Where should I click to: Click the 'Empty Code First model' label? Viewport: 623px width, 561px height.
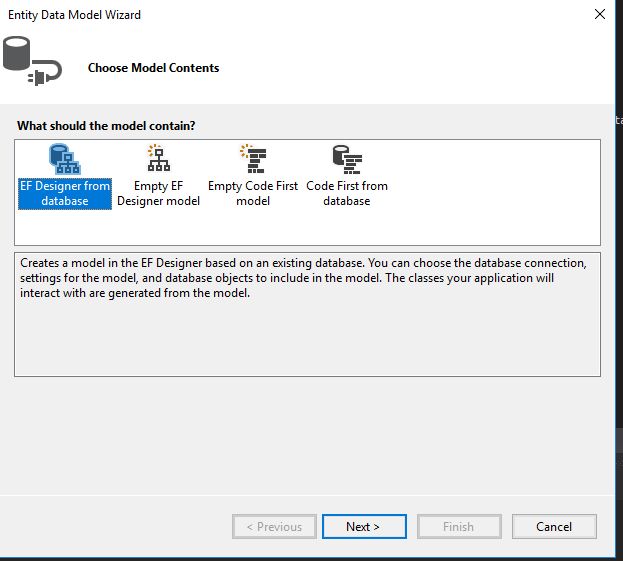click(253, 193)
